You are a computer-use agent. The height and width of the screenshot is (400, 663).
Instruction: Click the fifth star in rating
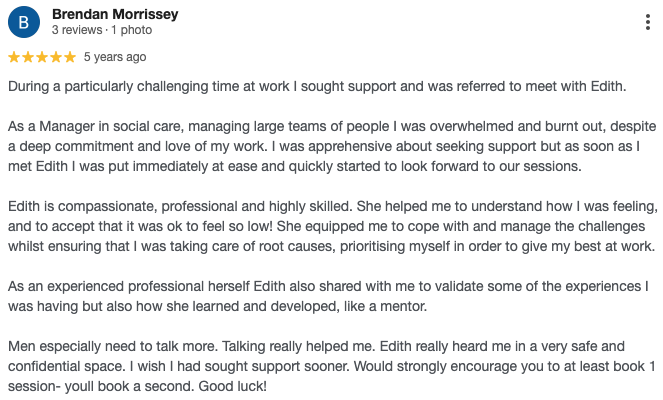coord(69,57)
